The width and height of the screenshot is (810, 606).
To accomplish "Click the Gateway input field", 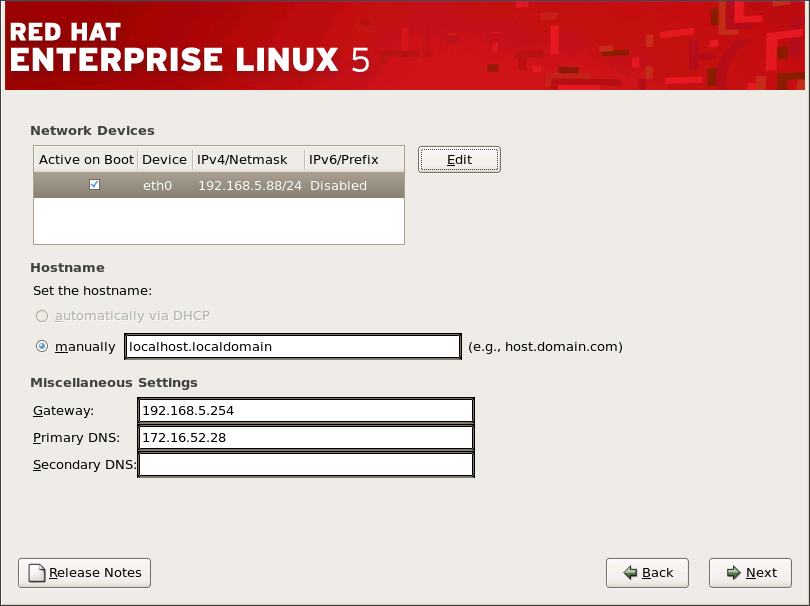I will [305, 410].
